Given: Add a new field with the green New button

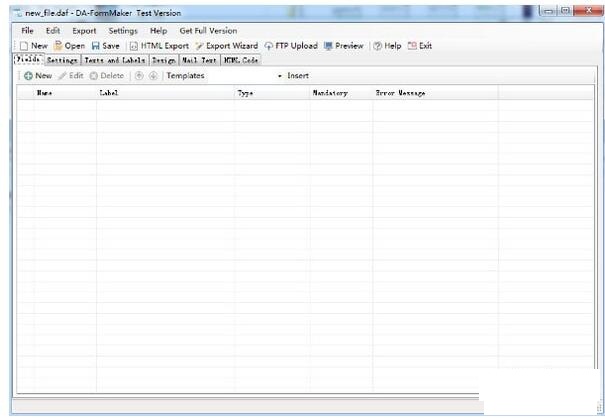Looking at the screenshot, I should (38, 76).
